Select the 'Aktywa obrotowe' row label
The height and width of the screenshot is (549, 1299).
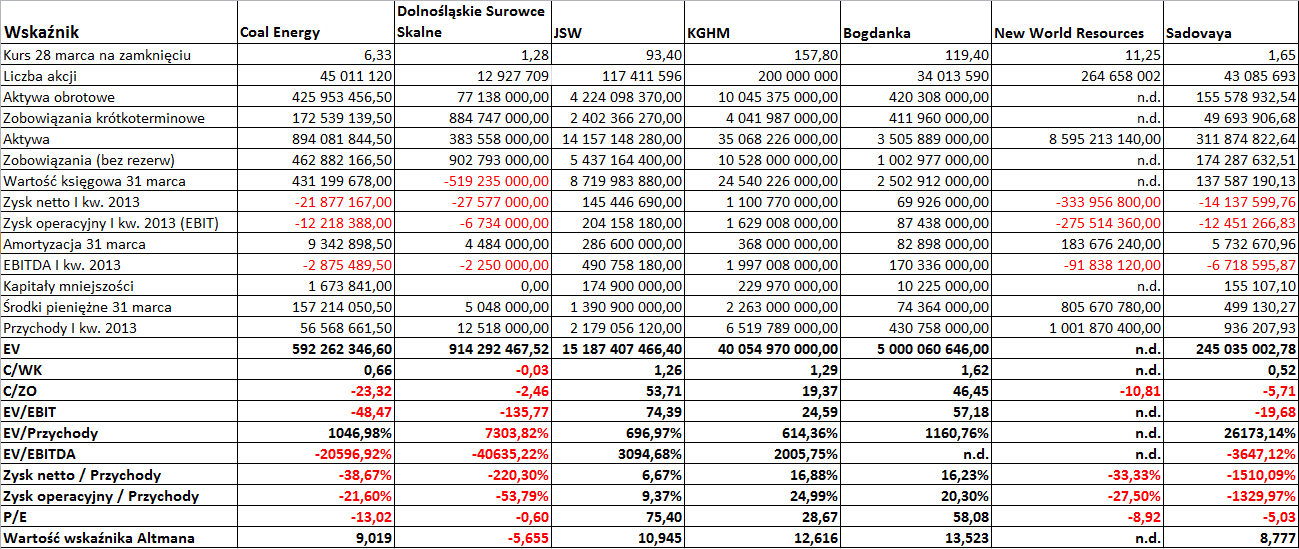coord(59,97)
